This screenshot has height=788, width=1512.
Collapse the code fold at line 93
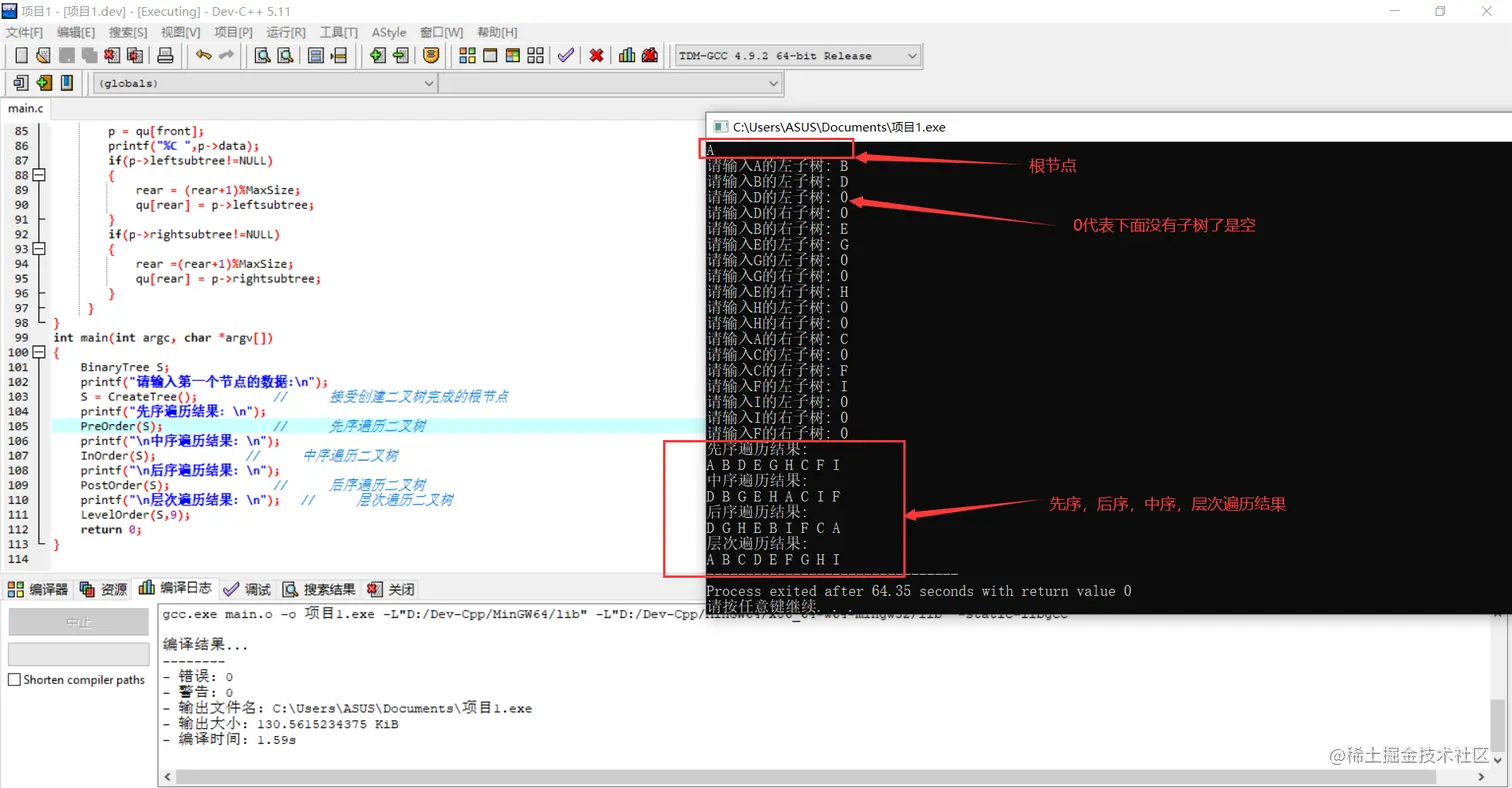39,249
